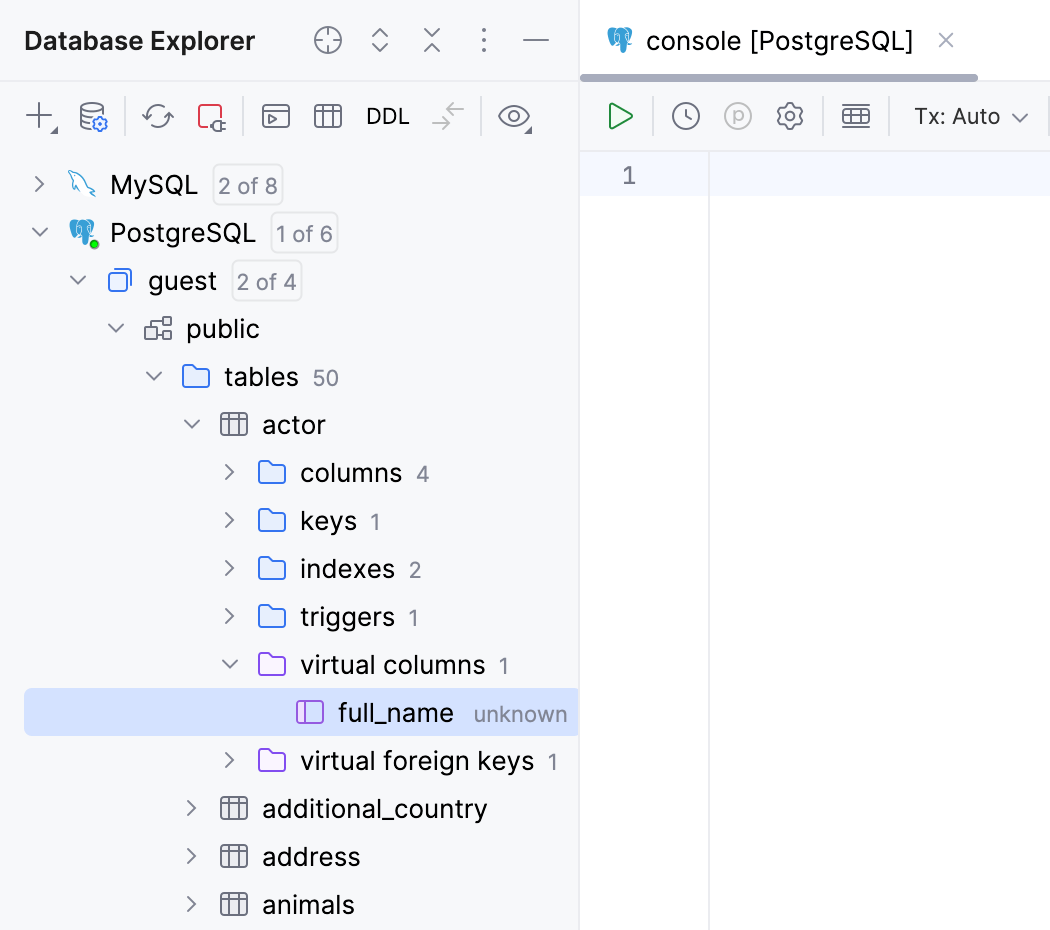Click the Select Opened File target icon
1050x930 pixels.
(x=328, y=40)
